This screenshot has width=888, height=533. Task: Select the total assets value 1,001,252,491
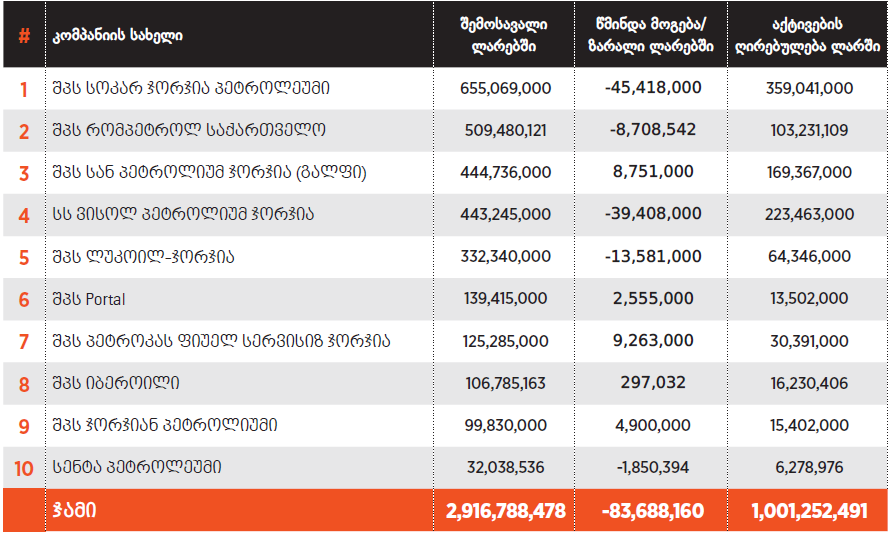pos(809,511)
